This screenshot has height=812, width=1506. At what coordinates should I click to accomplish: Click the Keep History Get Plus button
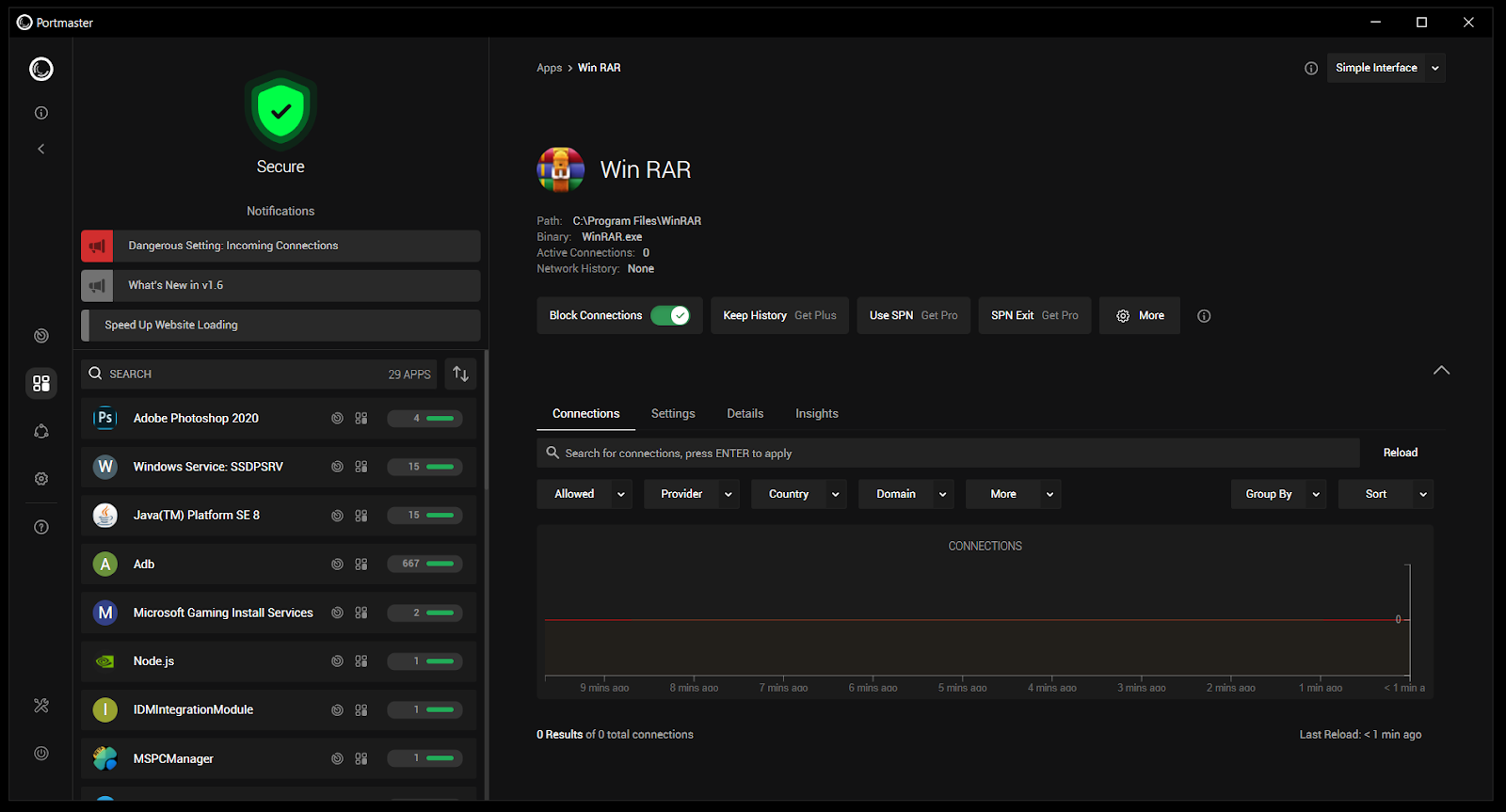coord(779,315)
